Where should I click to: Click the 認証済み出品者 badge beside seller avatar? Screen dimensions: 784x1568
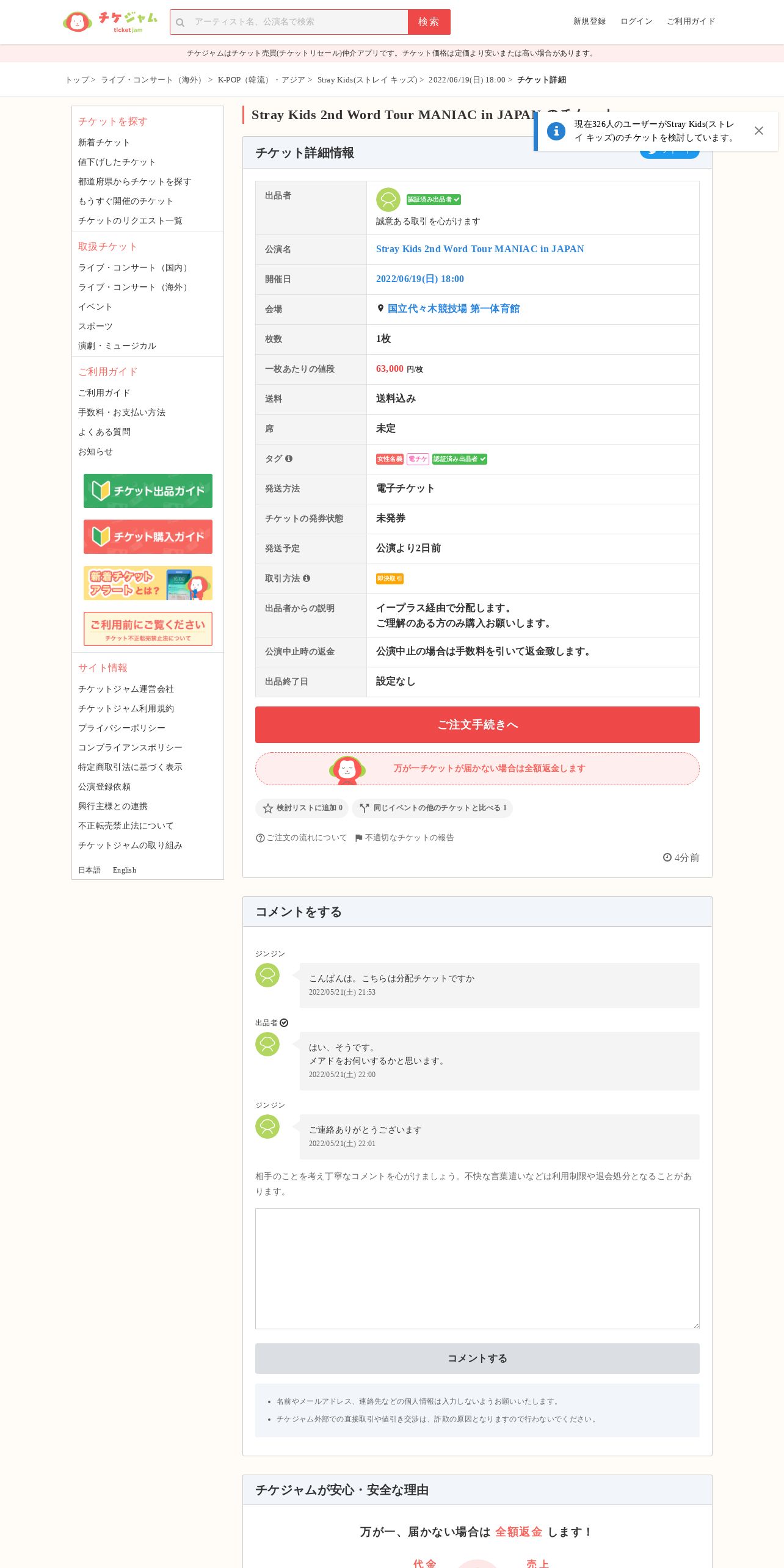tap(434, 200)
